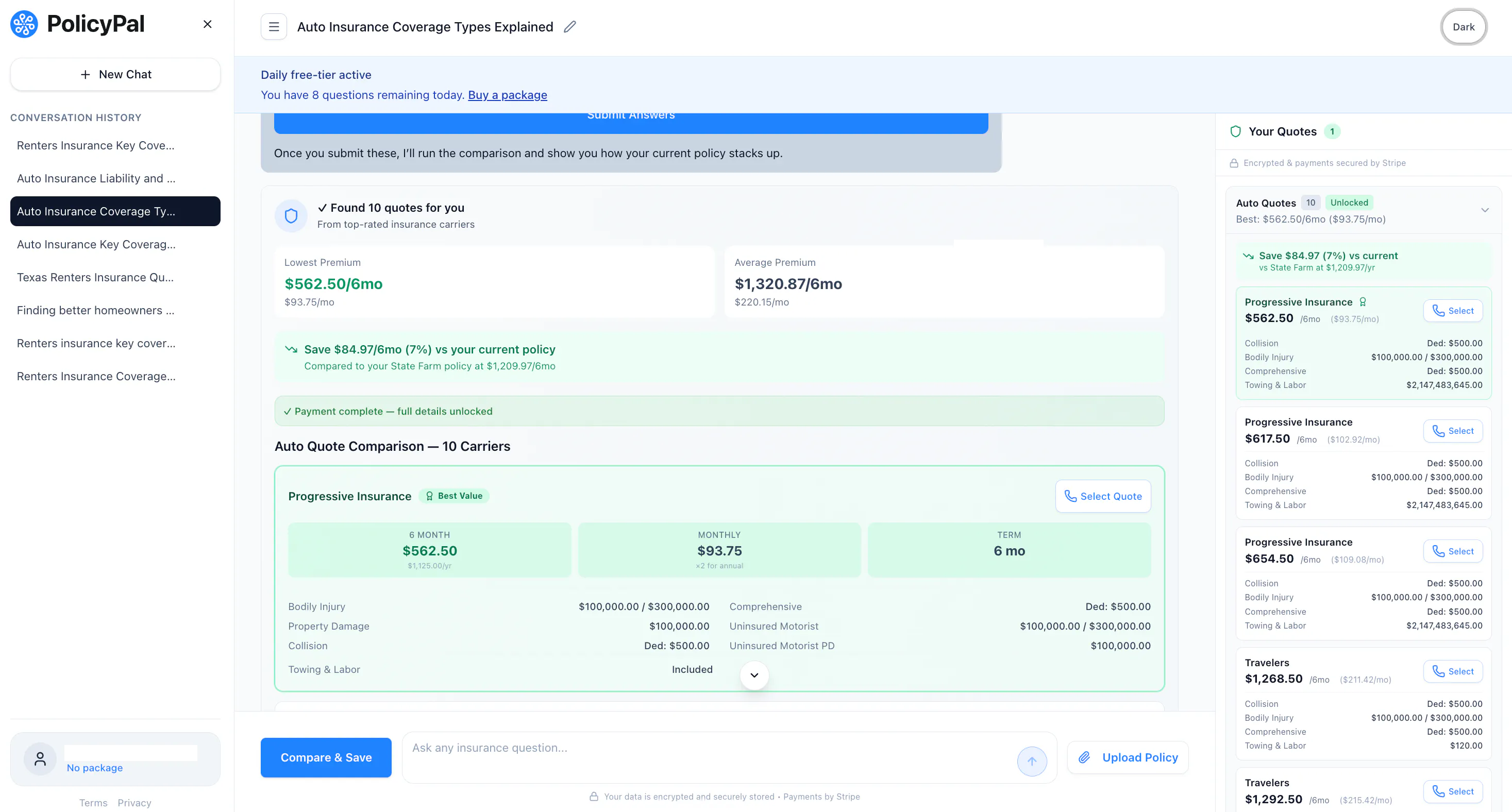Select the $654.50 Progressive quote
This screenshot has height=812, width=1512.
tap(1453, 551)
